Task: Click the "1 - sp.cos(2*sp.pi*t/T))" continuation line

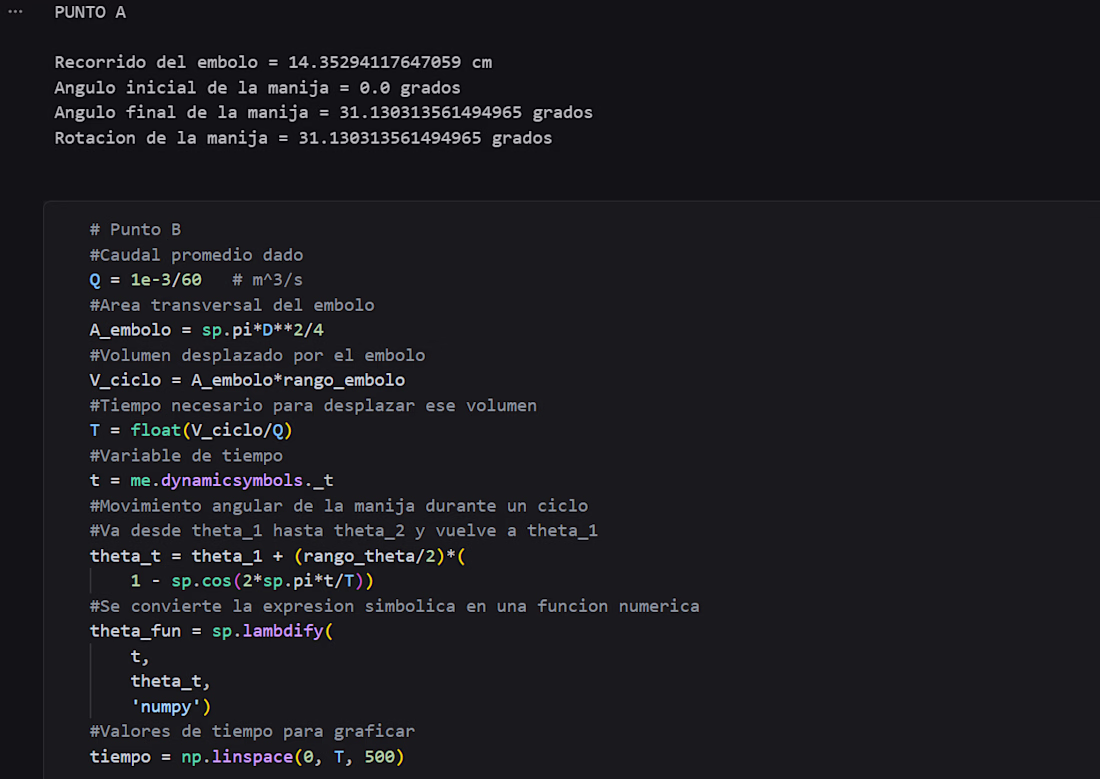Action: point(253,581)
